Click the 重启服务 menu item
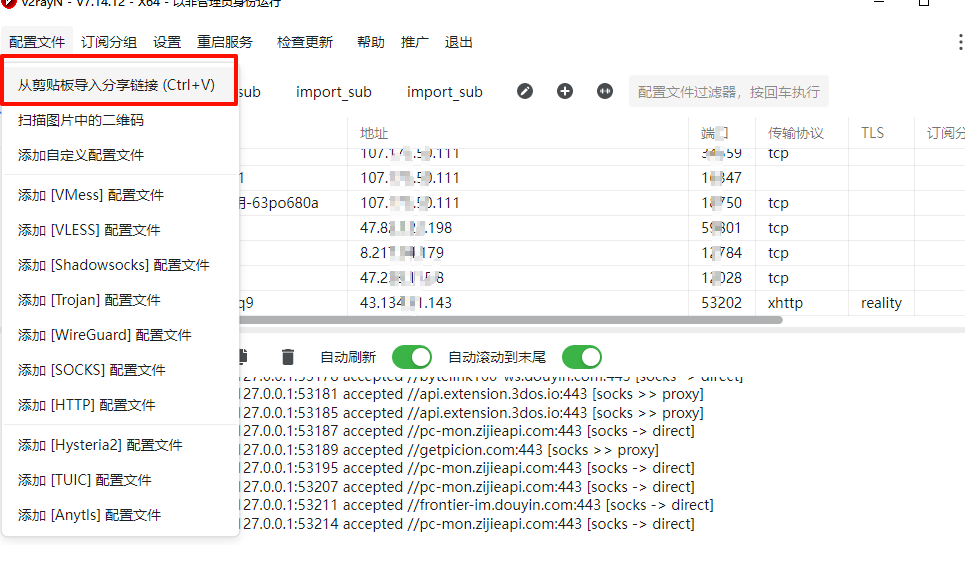Viewport: 965px width, 571px height. pos(225,42)
